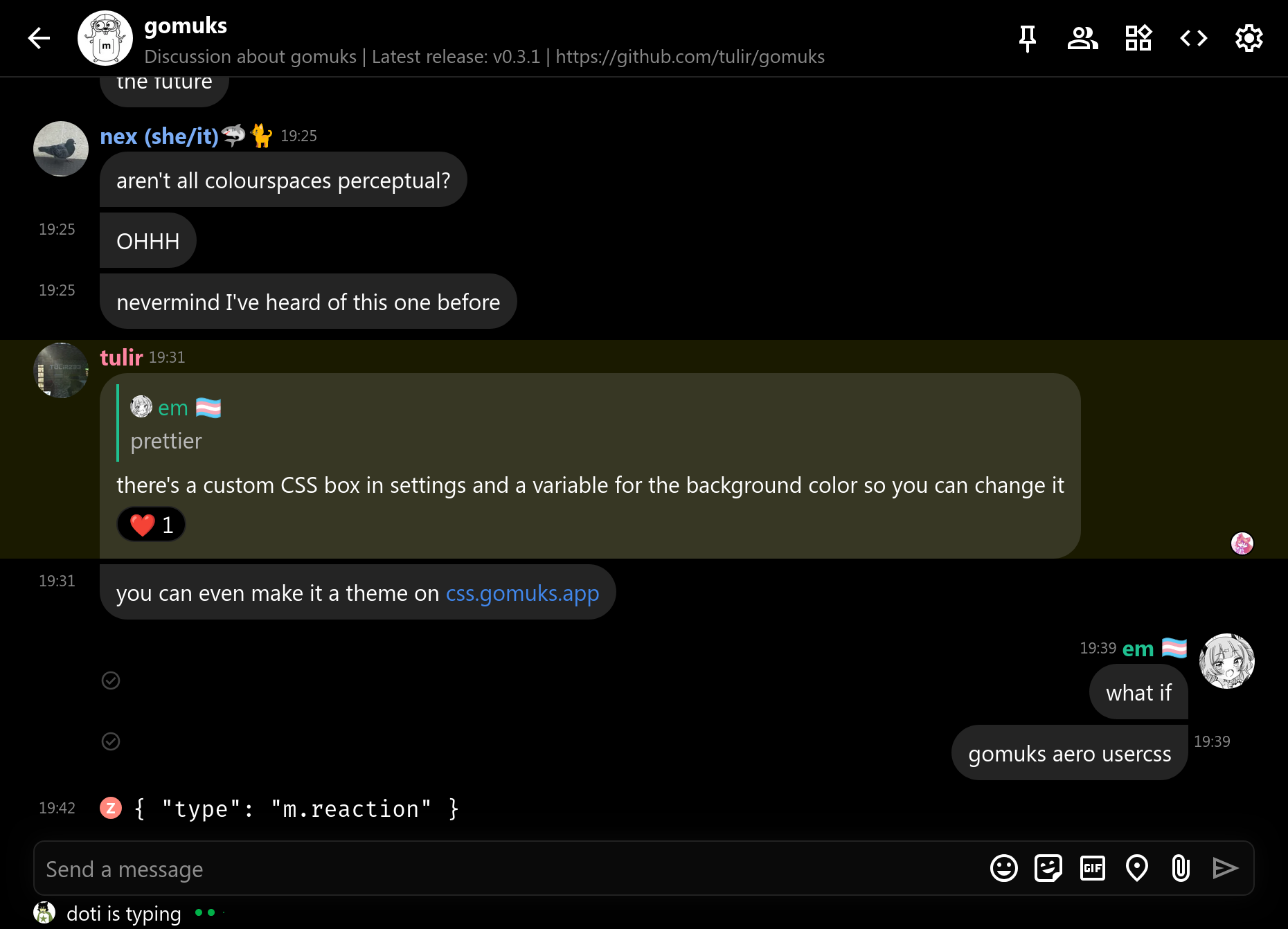Open the css.gomuks.app link
The image size is (1288, 929).
522,593
